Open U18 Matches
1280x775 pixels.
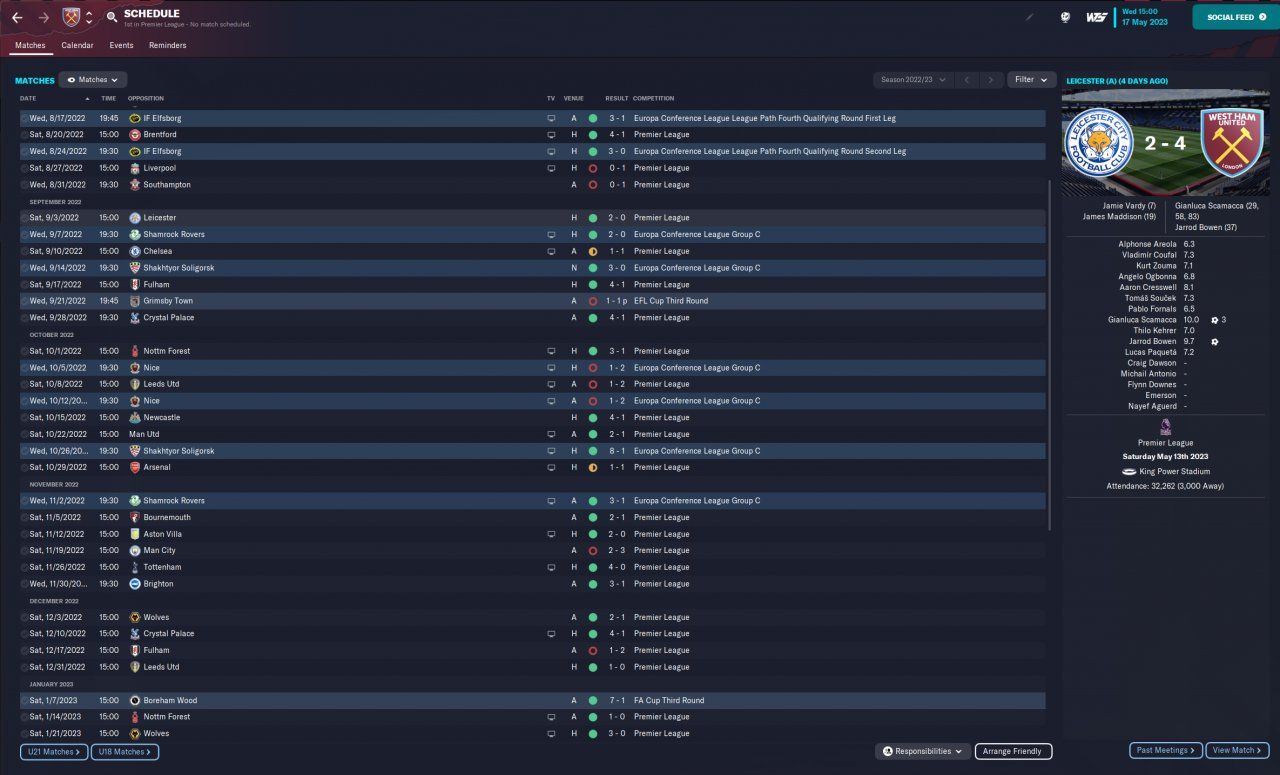[125, 751]
